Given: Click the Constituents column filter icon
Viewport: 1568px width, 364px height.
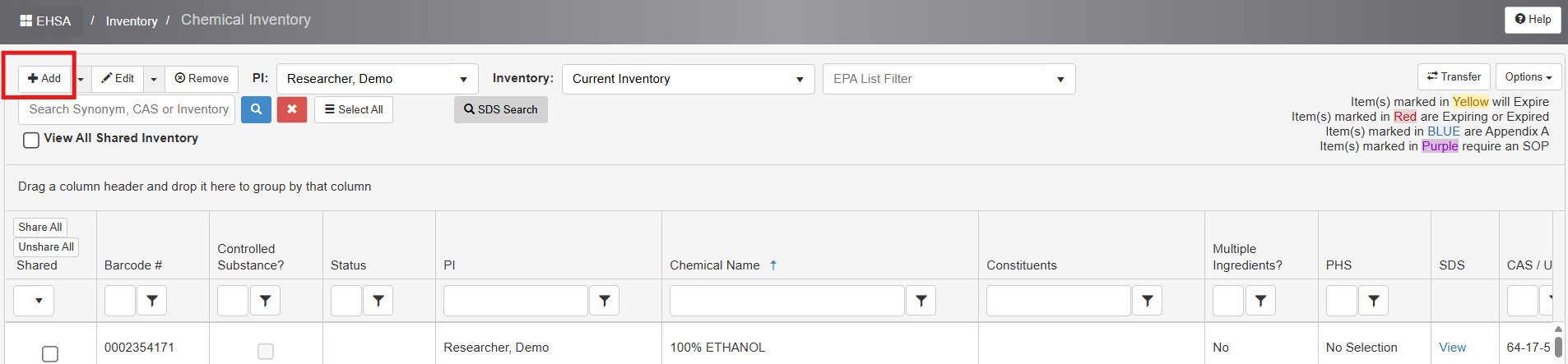Looking at the screenshot, I should [1148, 301].
